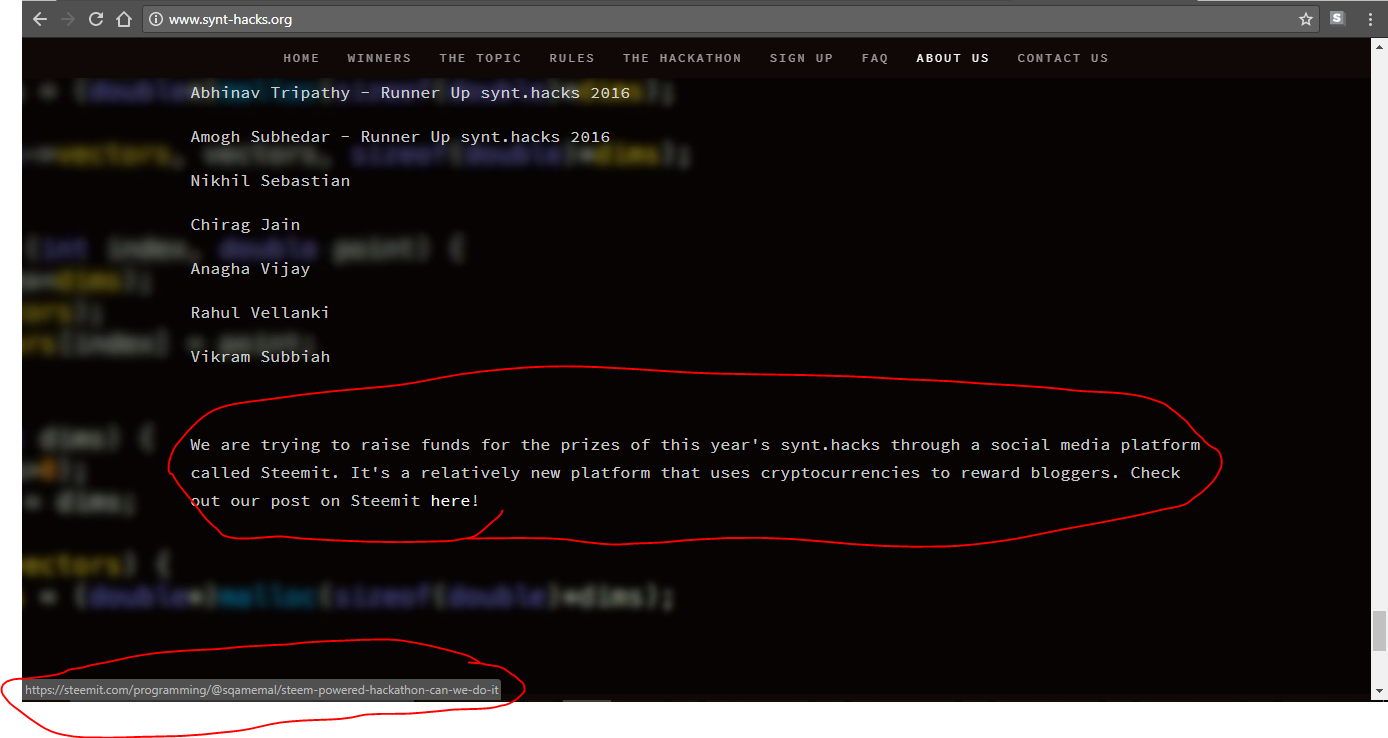1388x738 pixels.
Task: Open the SIGN UP page
Action: click(801, 58)
